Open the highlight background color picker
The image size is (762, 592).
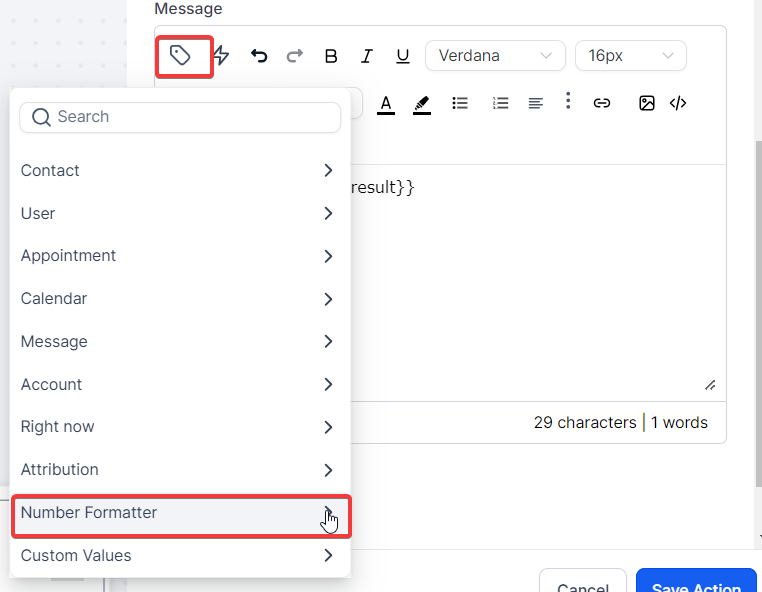point(421,103)
